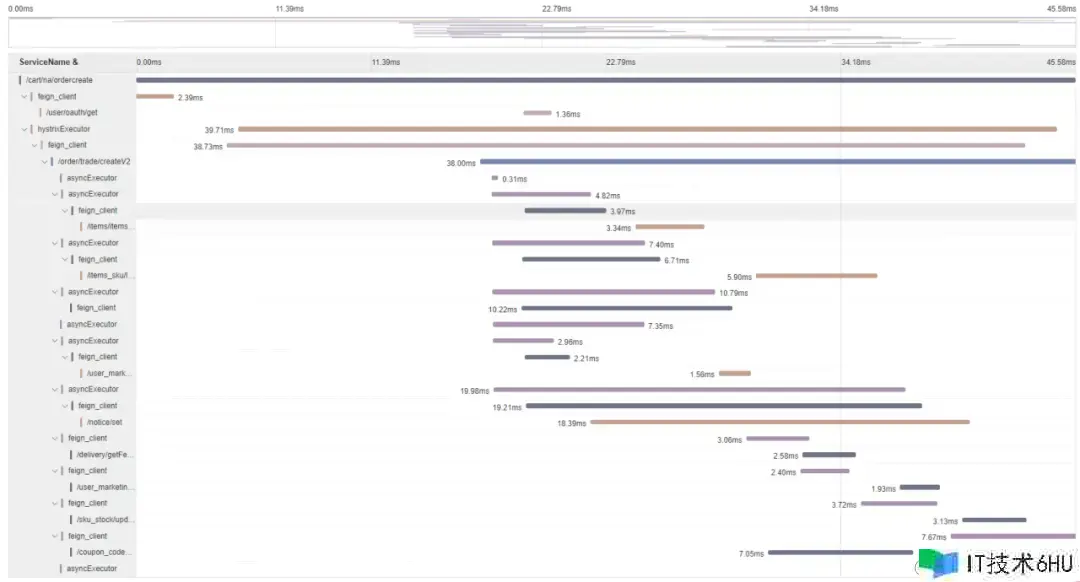Click the 18.39ms /notice/set span bar
The height and width of the screenshot is (582, 1080).
coord(779,422)
